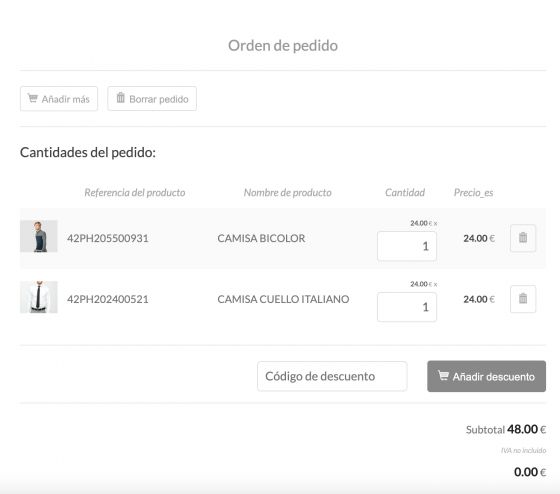560x494 pixels.
Task: Select reference 42PH202400521
Action: click(108, 299)
